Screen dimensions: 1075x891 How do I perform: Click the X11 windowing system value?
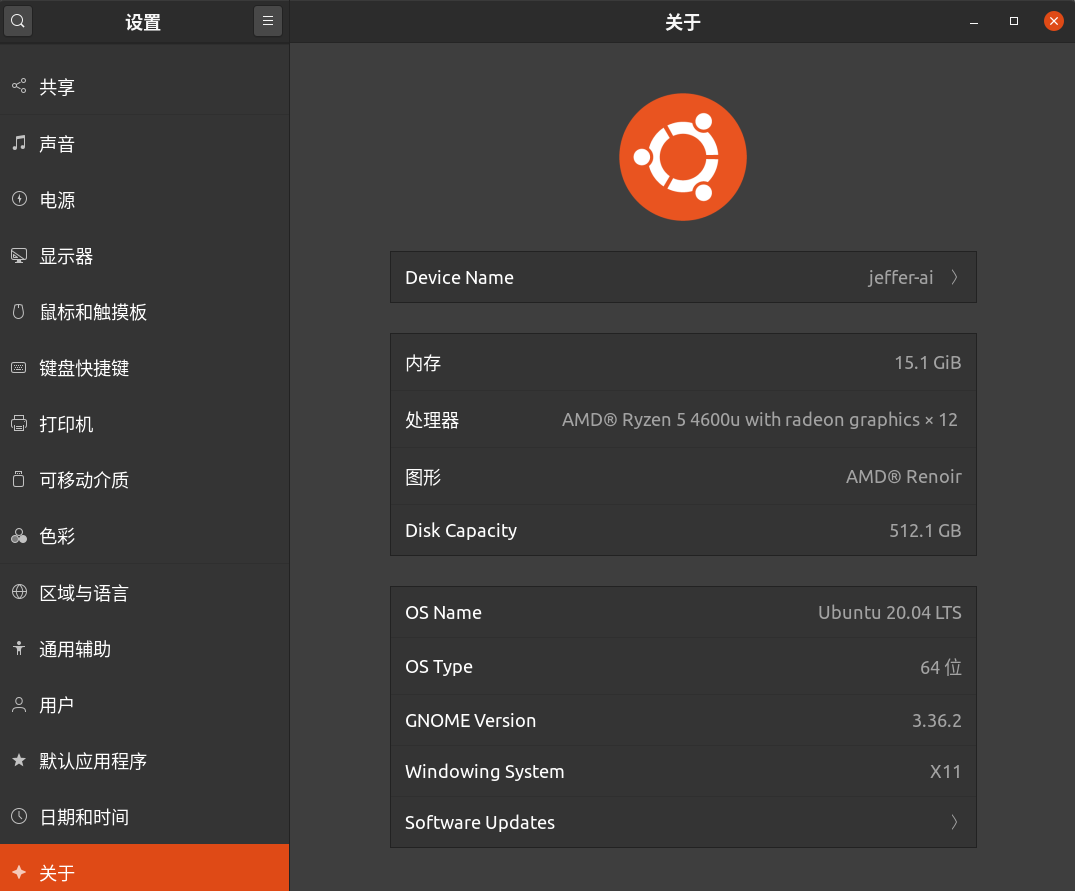[945, 772]
